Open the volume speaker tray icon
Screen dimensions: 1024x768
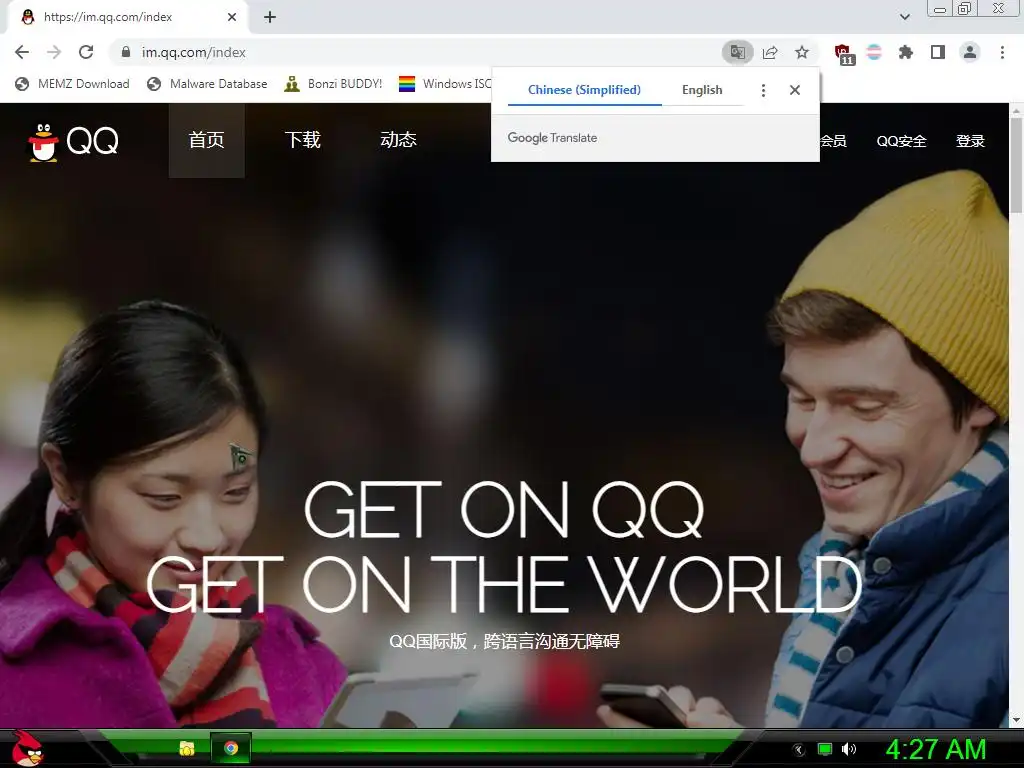(849, 749)
